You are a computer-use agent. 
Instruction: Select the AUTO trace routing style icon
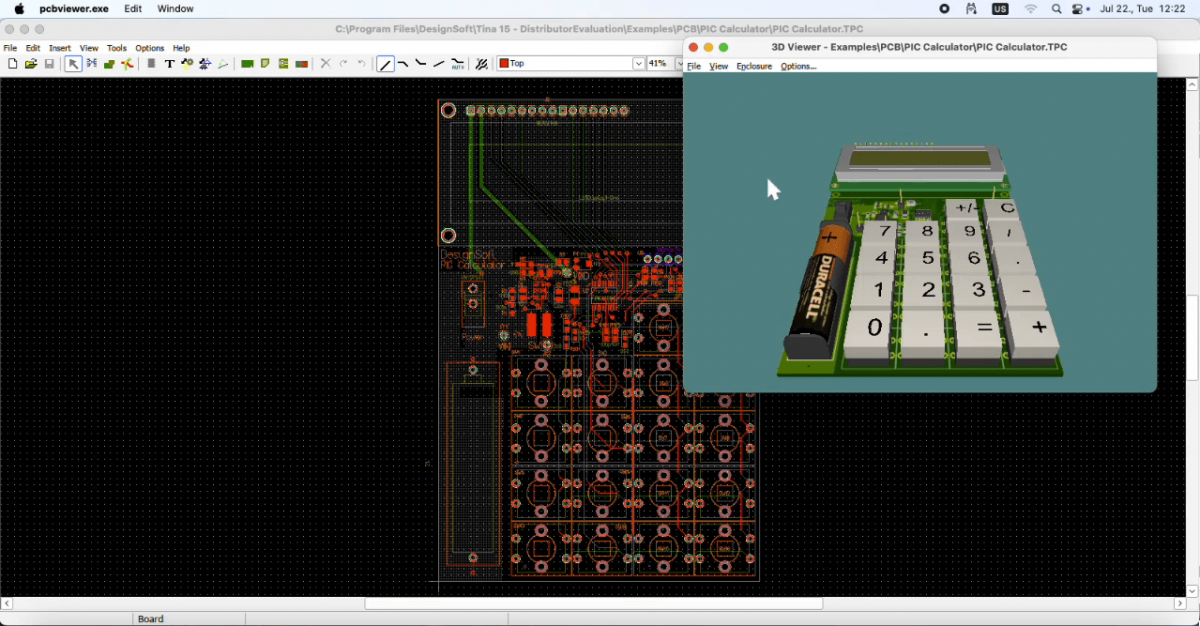pos(456,63)
